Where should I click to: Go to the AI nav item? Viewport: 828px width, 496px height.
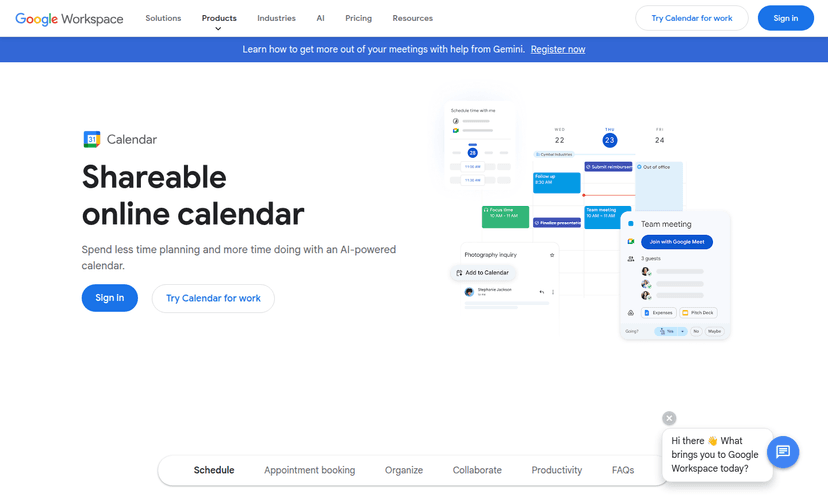[321, 18]
